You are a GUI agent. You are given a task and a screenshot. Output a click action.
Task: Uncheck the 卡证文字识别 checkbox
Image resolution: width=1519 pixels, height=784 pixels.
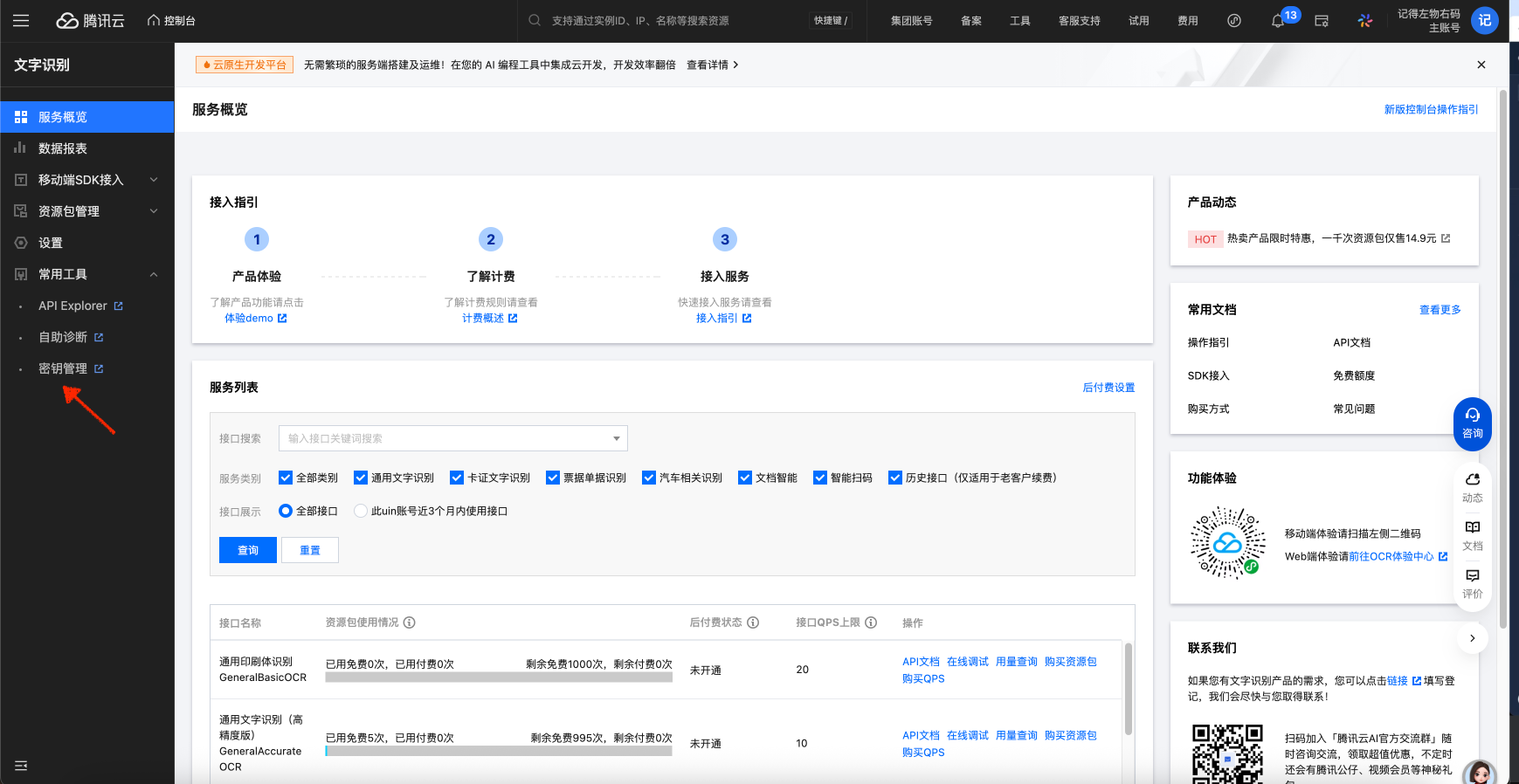[x=456, y=478]
